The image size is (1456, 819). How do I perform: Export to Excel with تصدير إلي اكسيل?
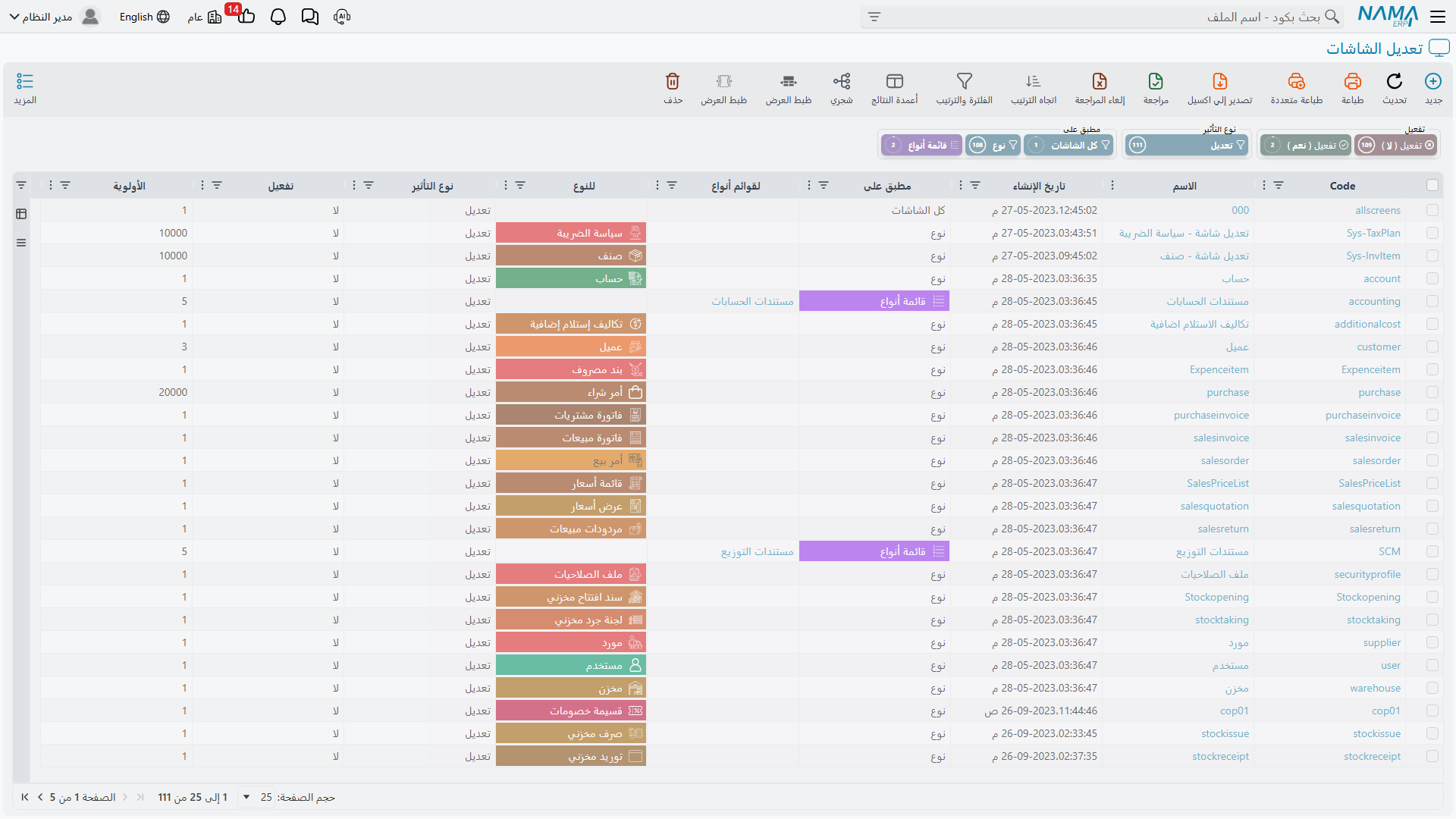(1219, 88)
